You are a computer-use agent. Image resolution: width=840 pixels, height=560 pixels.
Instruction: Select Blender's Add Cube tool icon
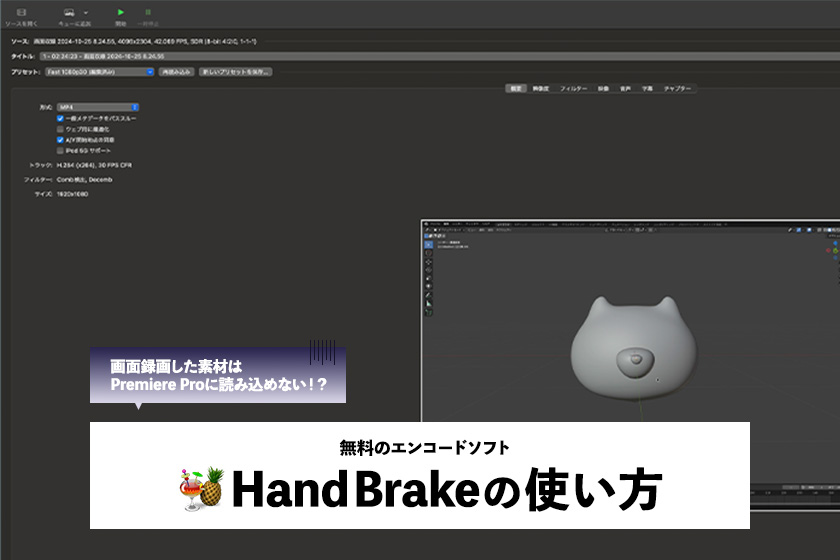coord(429,312)
